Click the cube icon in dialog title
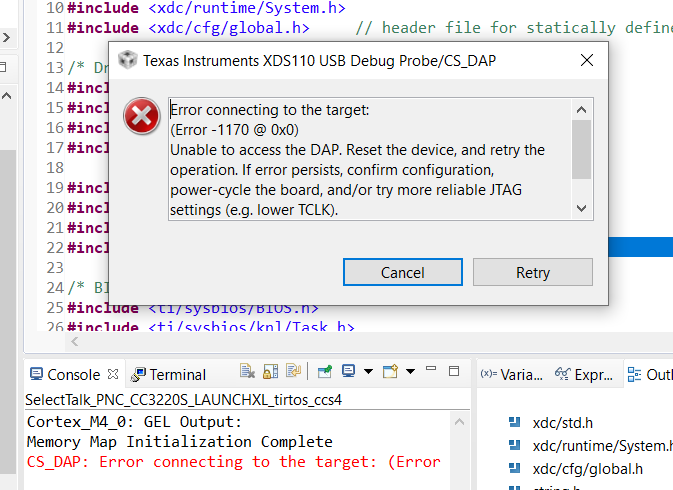This screenshot has height=490, width=673. click(x=127, y=60)
